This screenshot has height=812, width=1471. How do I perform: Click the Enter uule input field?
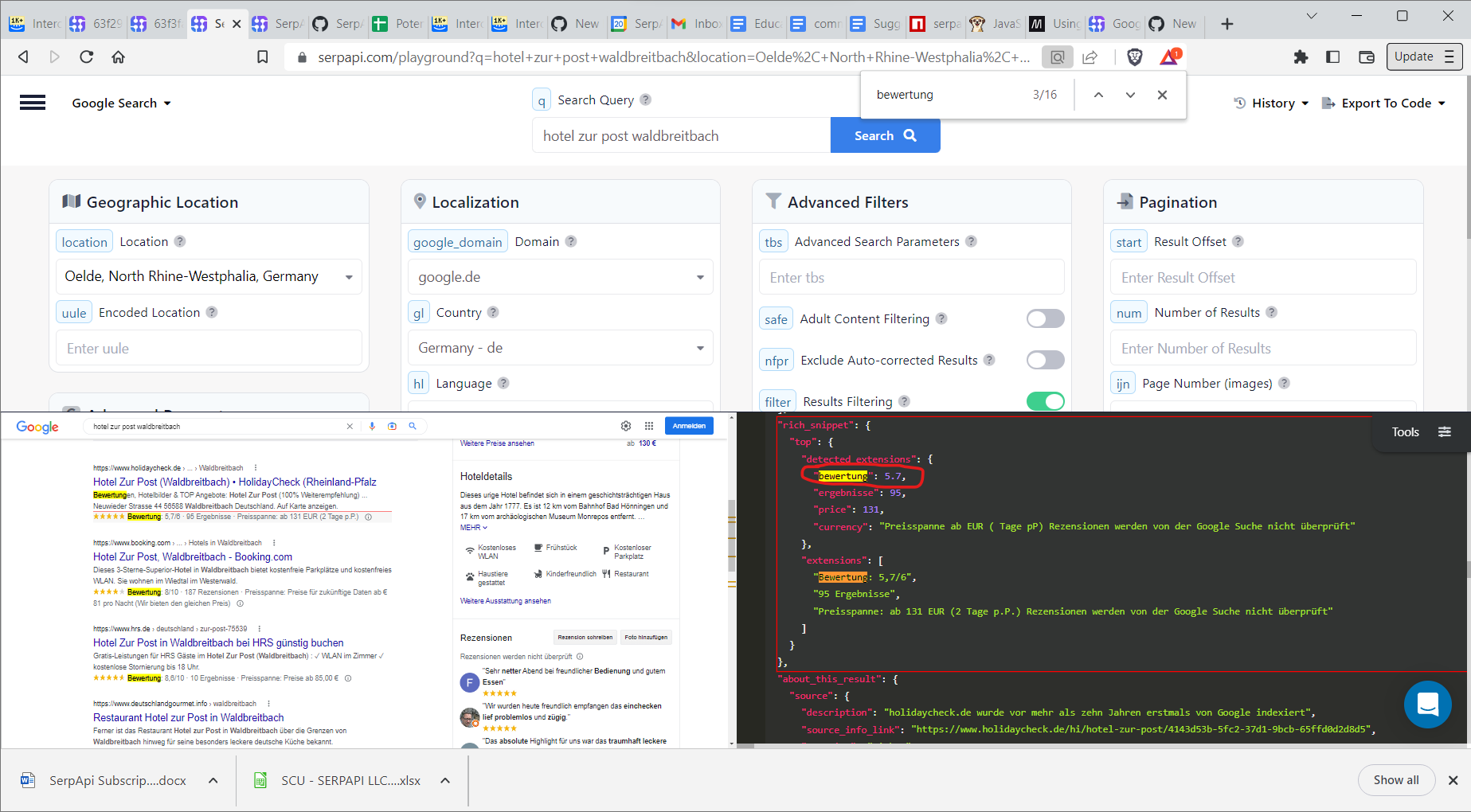pyautogui.click(x=209, y=348)
